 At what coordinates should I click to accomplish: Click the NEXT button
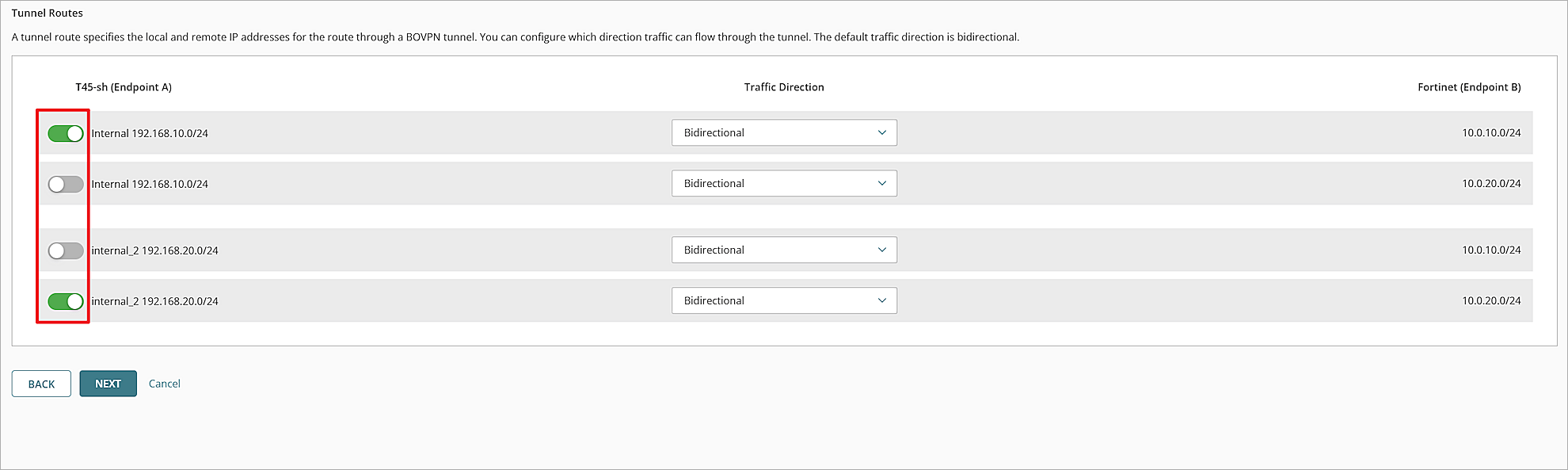pos(108,384)
